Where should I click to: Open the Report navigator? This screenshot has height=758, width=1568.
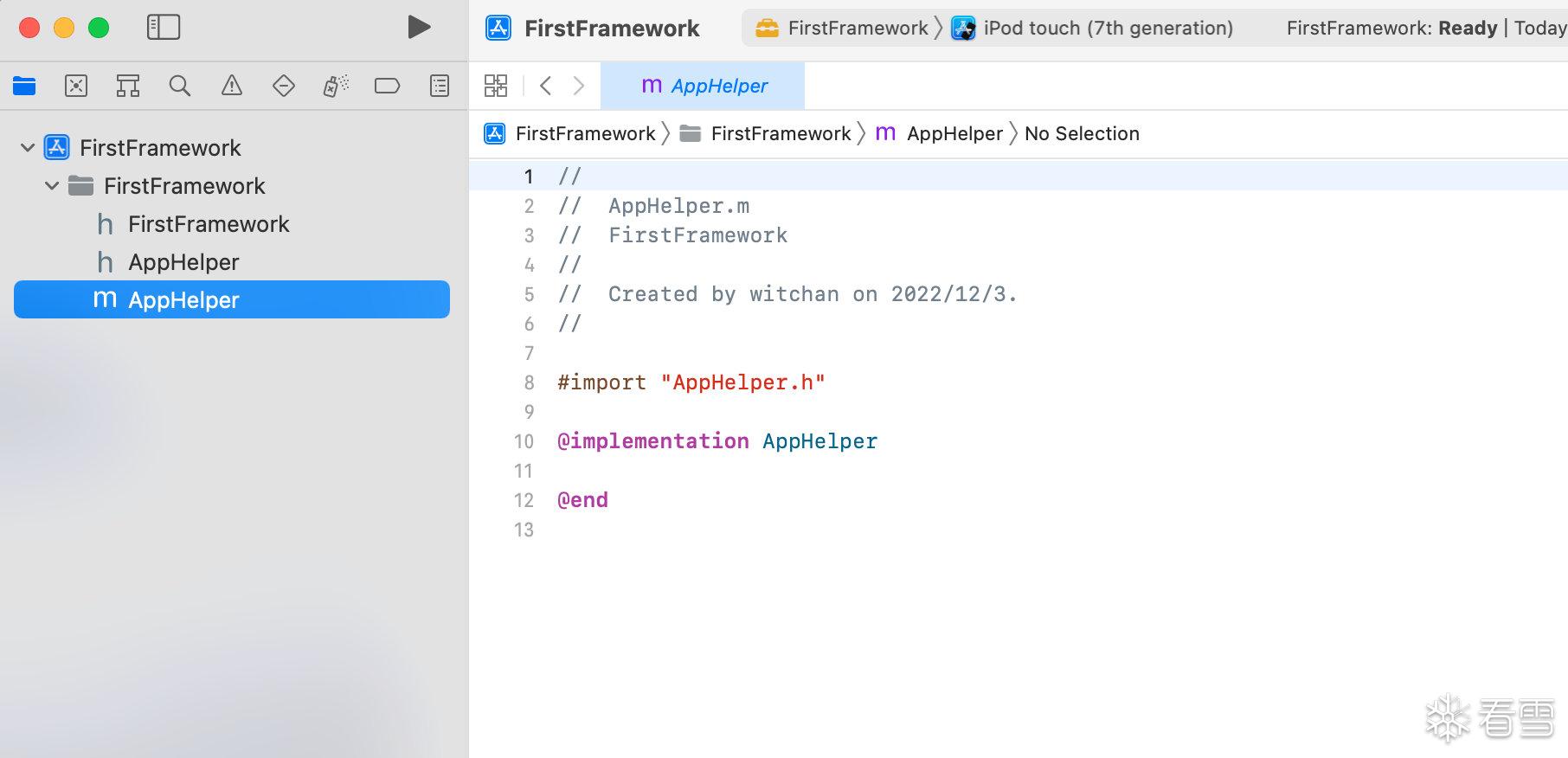point(440,86)
